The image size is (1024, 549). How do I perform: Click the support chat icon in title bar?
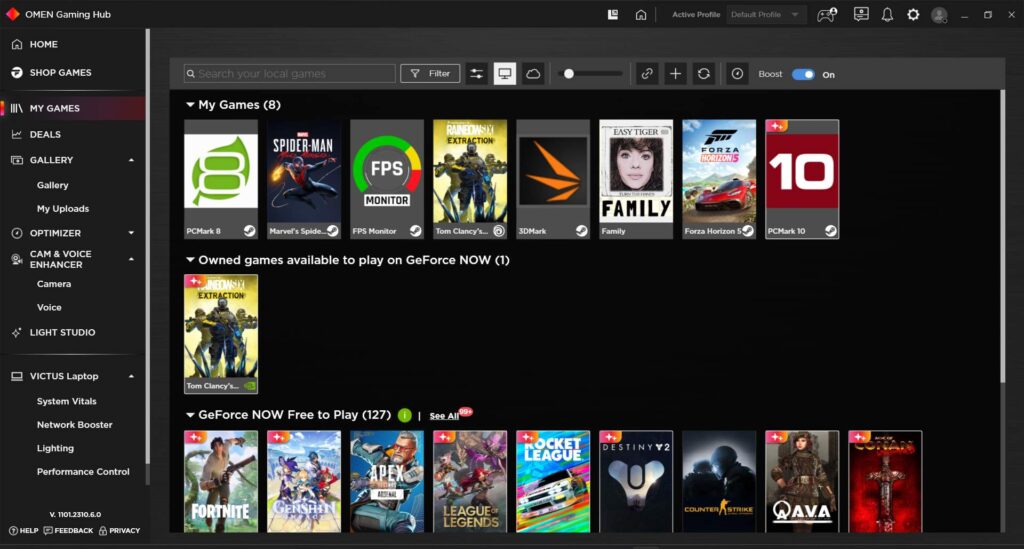(x=861, y=14)
